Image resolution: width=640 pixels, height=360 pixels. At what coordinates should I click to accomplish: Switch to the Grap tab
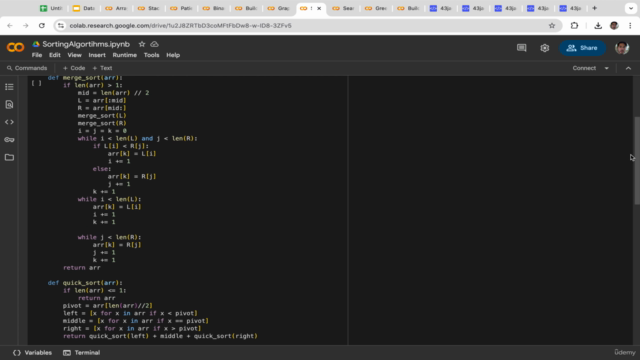pos(279,8)
